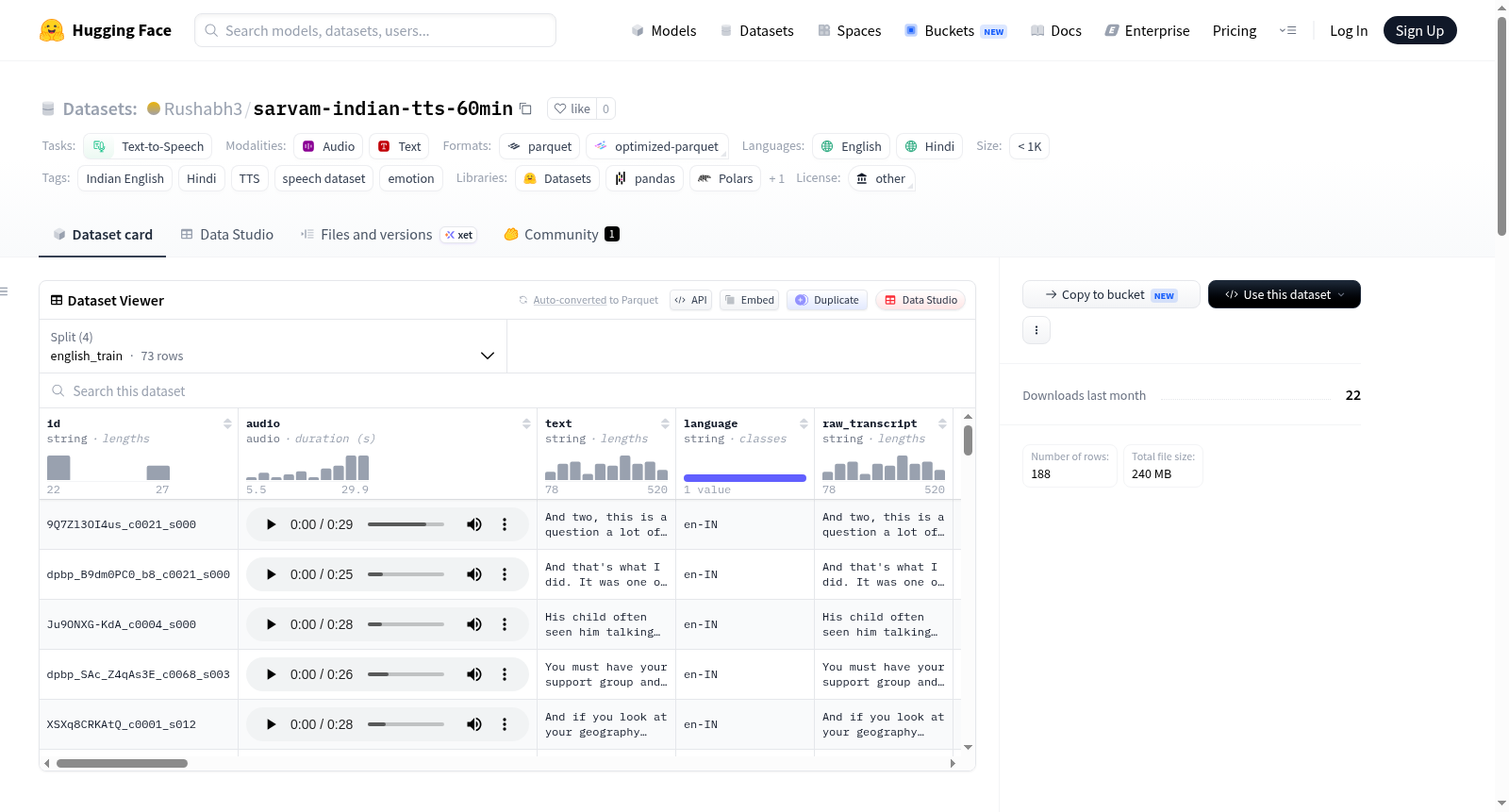Focus the top search models field

pyautogui.click(x=375, y=30)
